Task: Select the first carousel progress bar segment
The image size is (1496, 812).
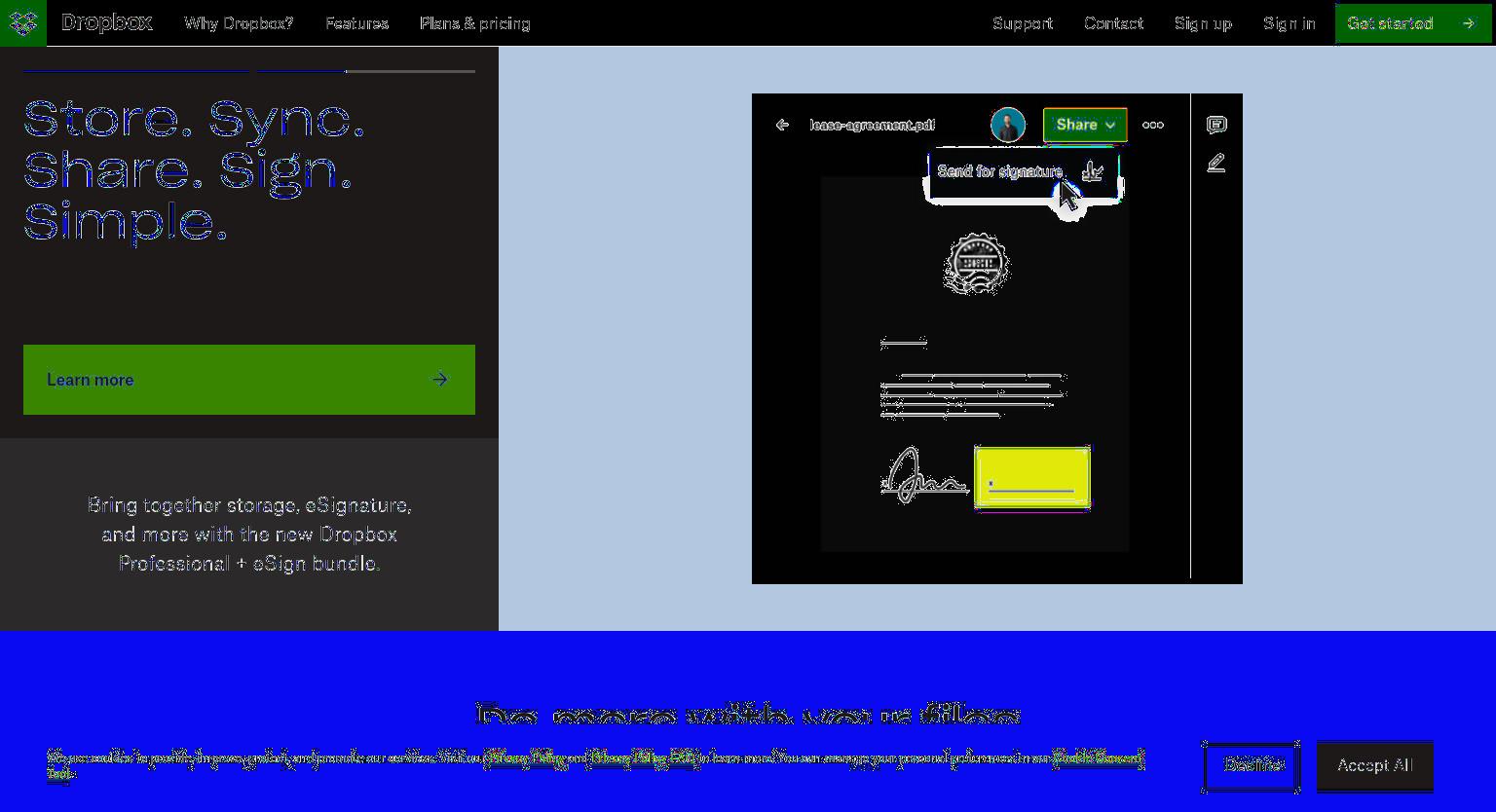Action: point(136,71)
